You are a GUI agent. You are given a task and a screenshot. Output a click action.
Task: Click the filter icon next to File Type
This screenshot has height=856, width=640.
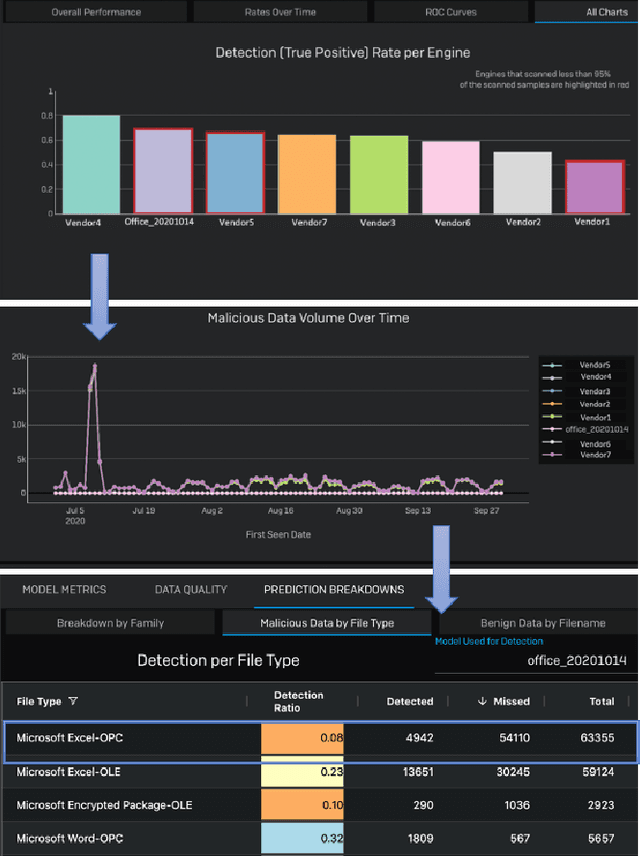[73, 702]
